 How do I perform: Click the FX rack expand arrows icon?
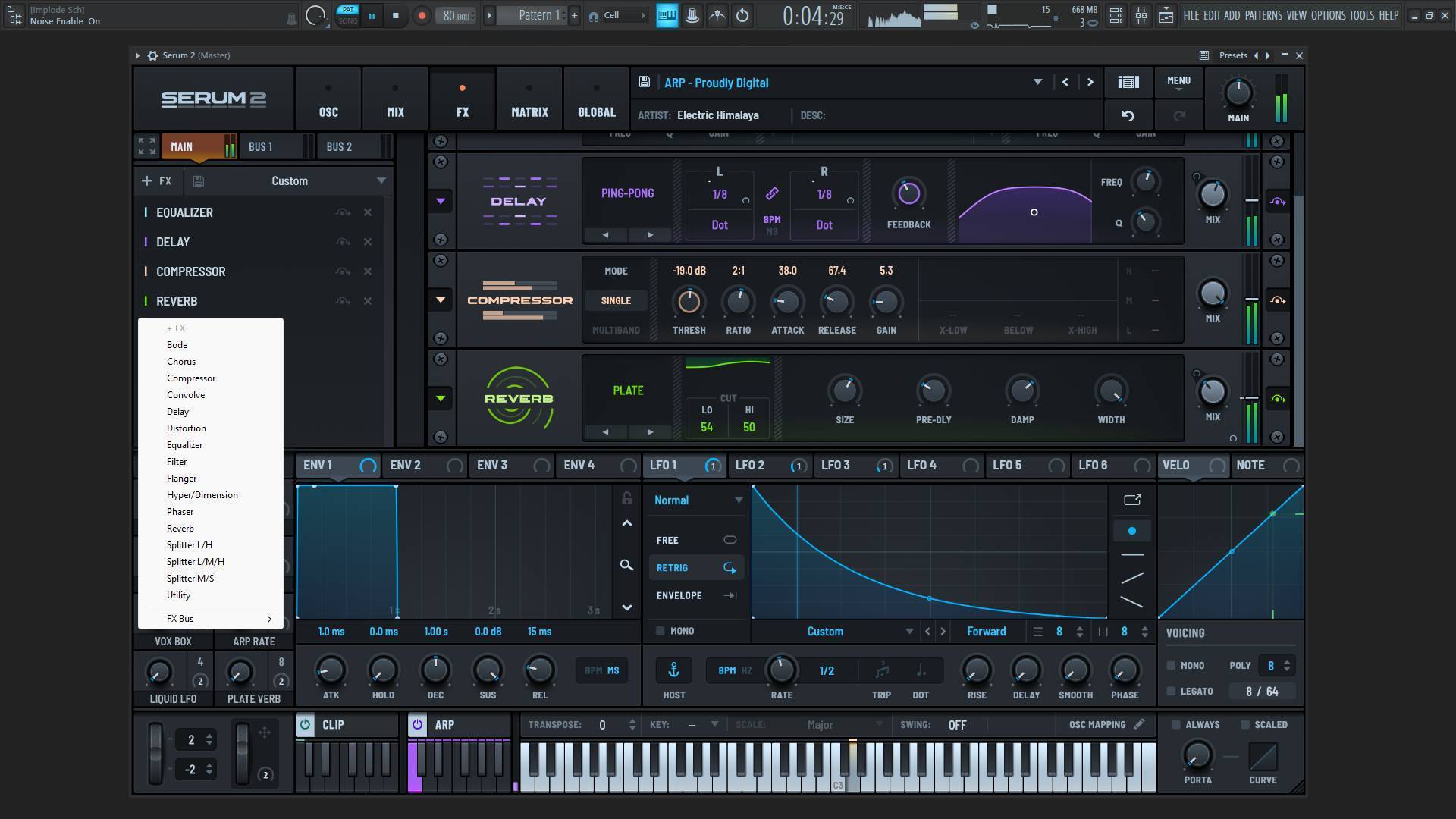[146, 146]
